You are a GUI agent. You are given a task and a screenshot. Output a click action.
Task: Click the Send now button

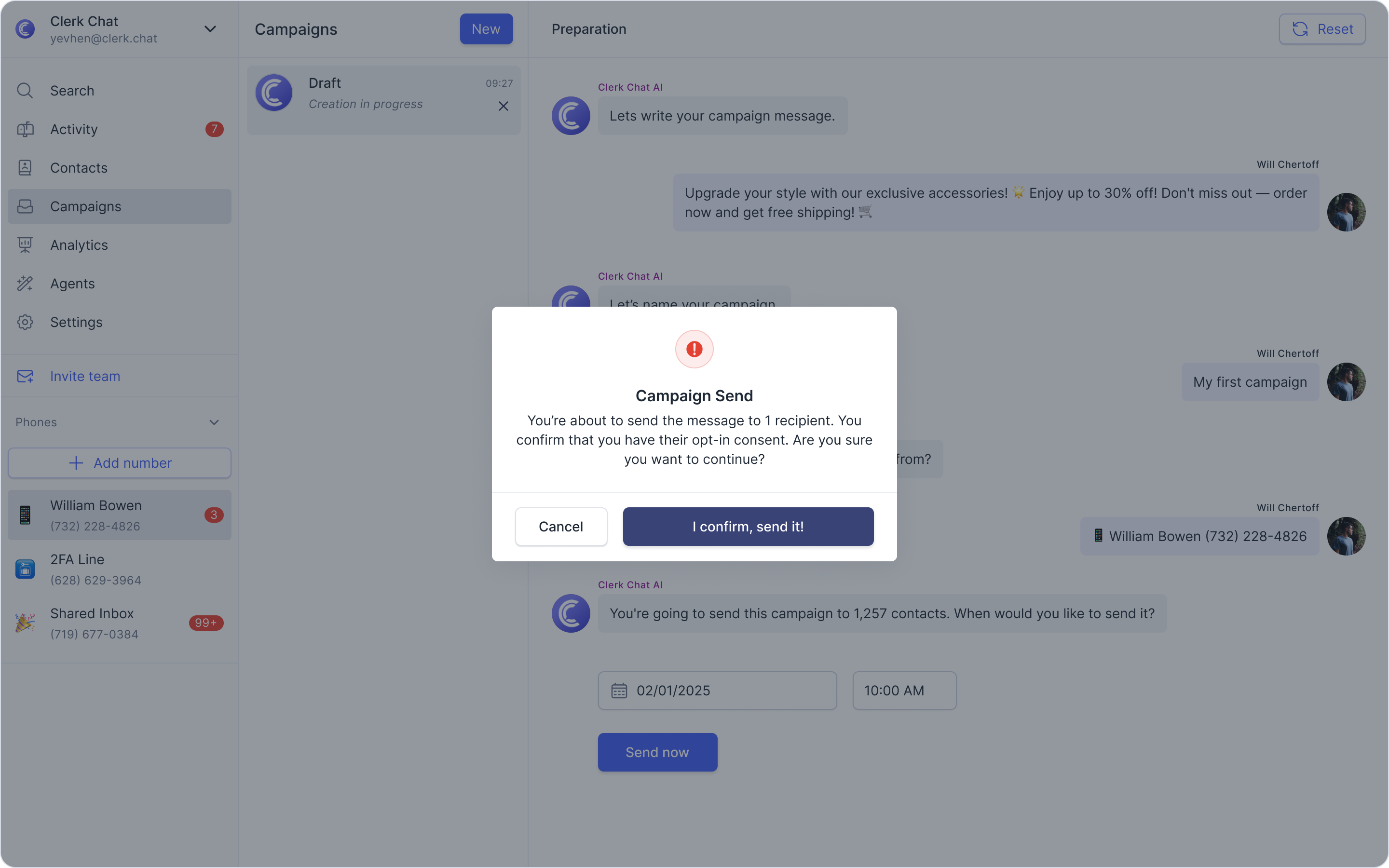(x=657, y=752)
